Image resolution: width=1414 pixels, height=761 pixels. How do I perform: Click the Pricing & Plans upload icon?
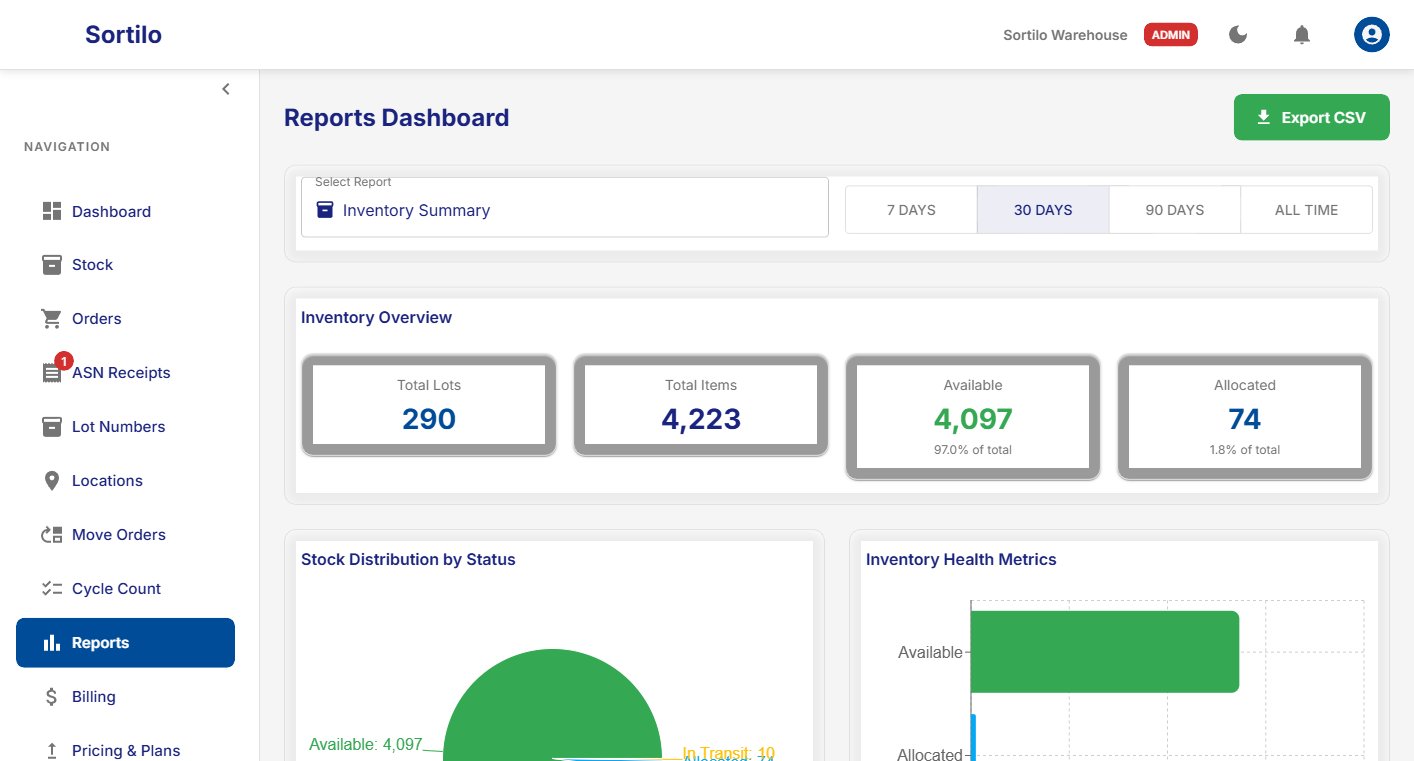click(x=52, y=751)
